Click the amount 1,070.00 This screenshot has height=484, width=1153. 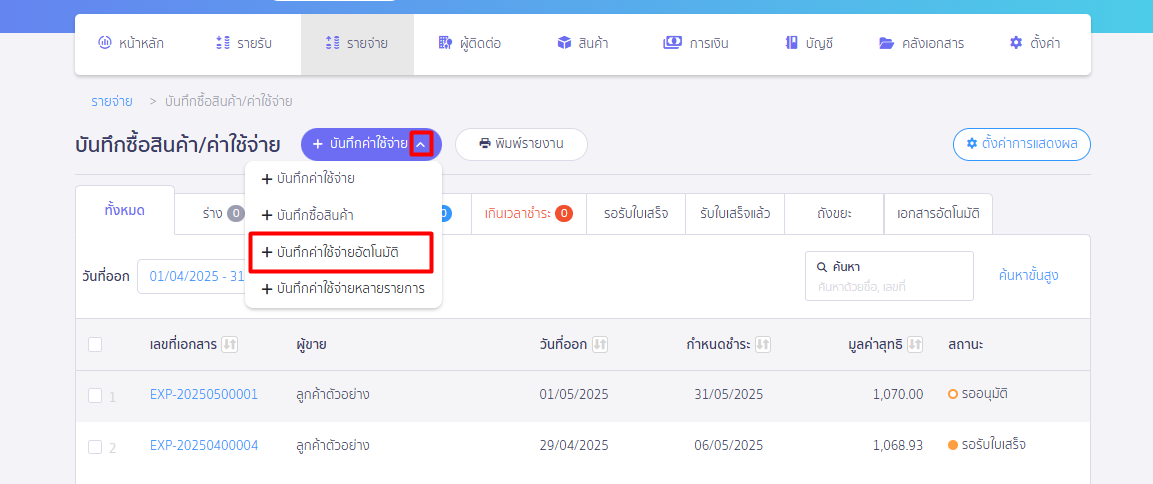[898, 394]
